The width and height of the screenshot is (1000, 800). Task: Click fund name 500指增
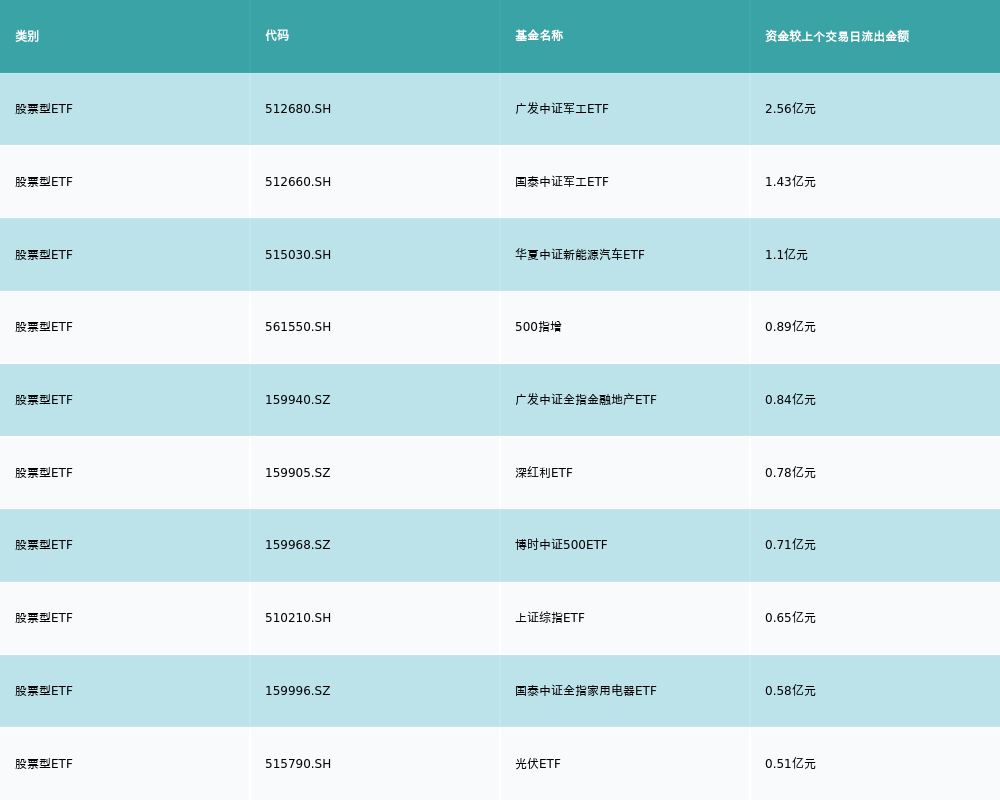538,327
